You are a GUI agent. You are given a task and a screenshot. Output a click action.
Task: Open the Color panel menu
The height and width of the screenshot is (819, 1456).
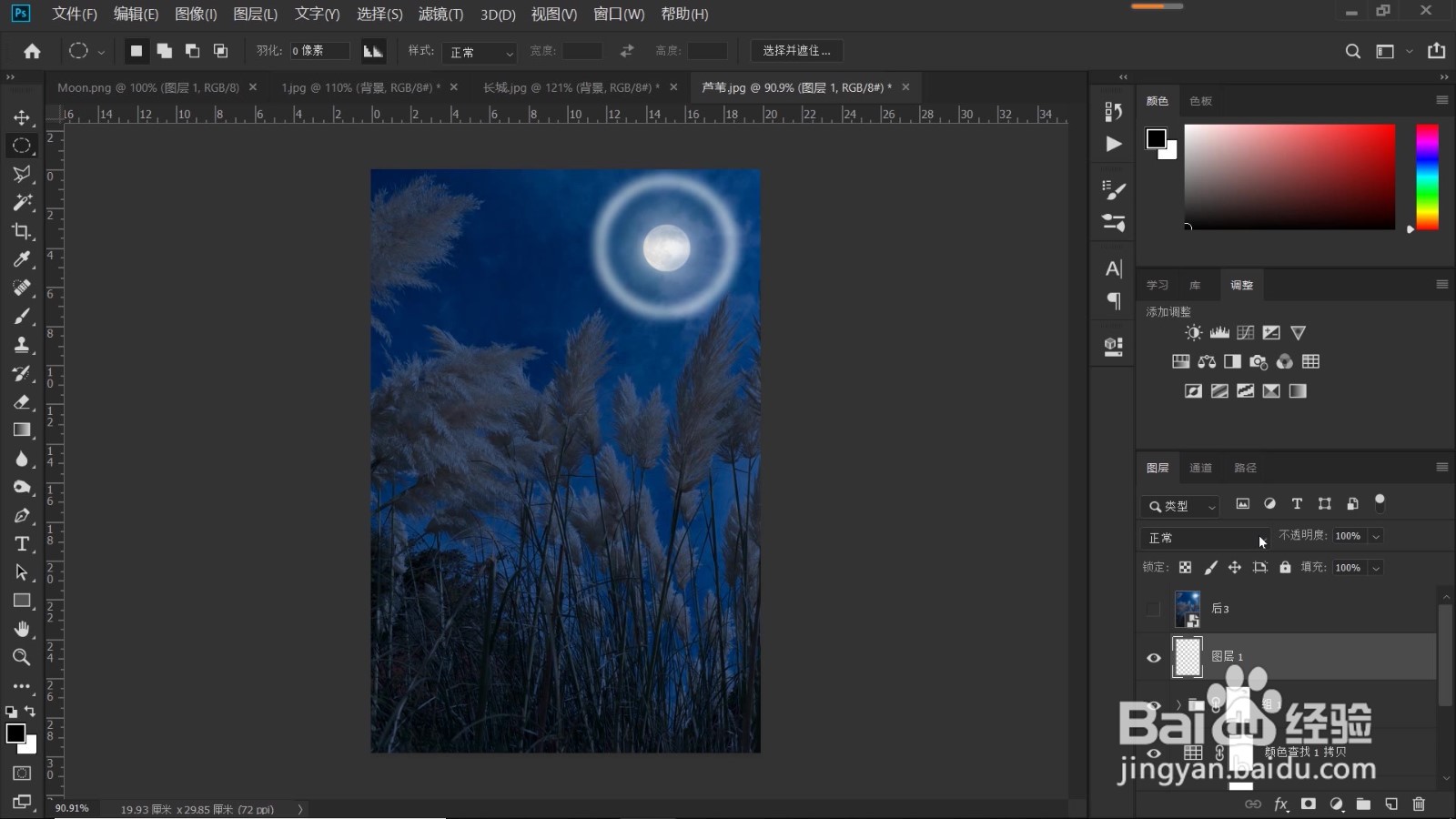tap(1442, 100)
